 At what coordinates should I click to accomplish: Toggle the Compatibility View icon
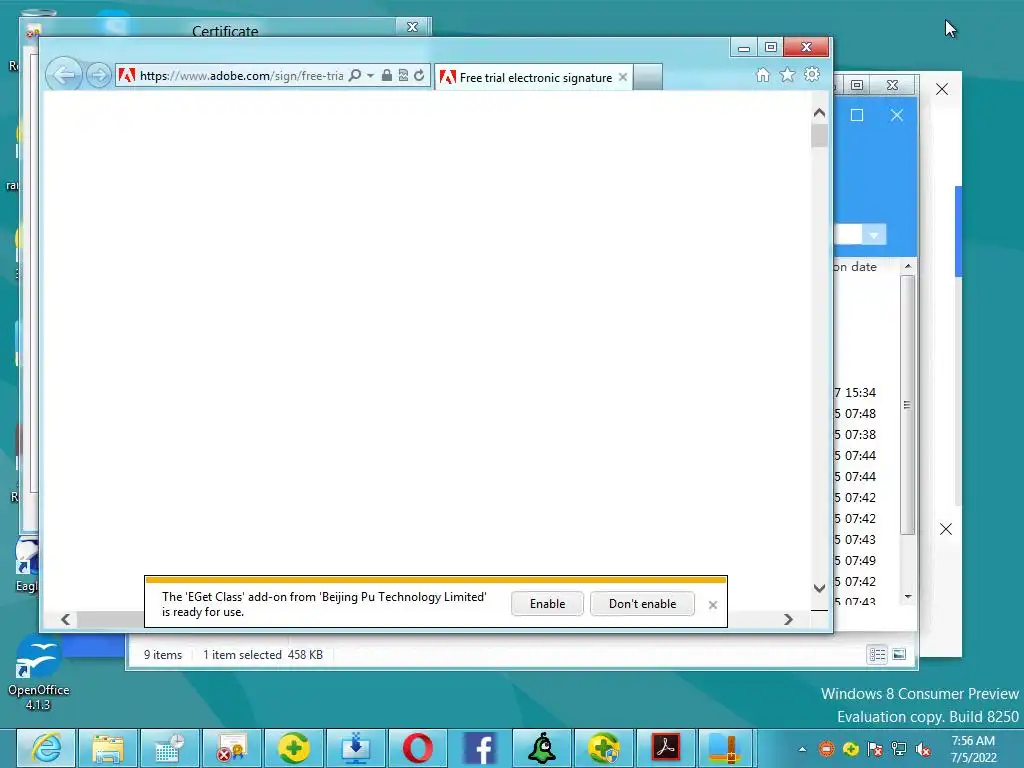pyautogui.click(x=403, y=76)
